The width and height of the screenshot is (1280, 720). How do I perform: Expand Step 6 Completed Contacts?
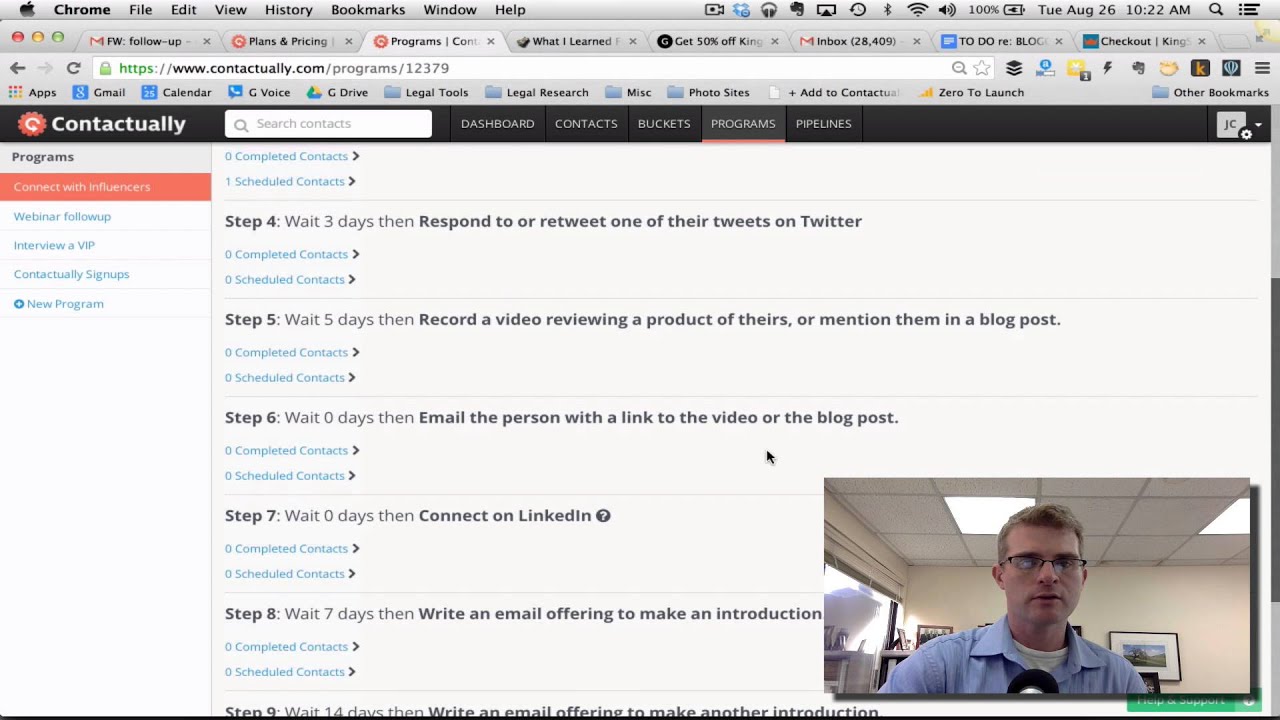coord(292,451)
